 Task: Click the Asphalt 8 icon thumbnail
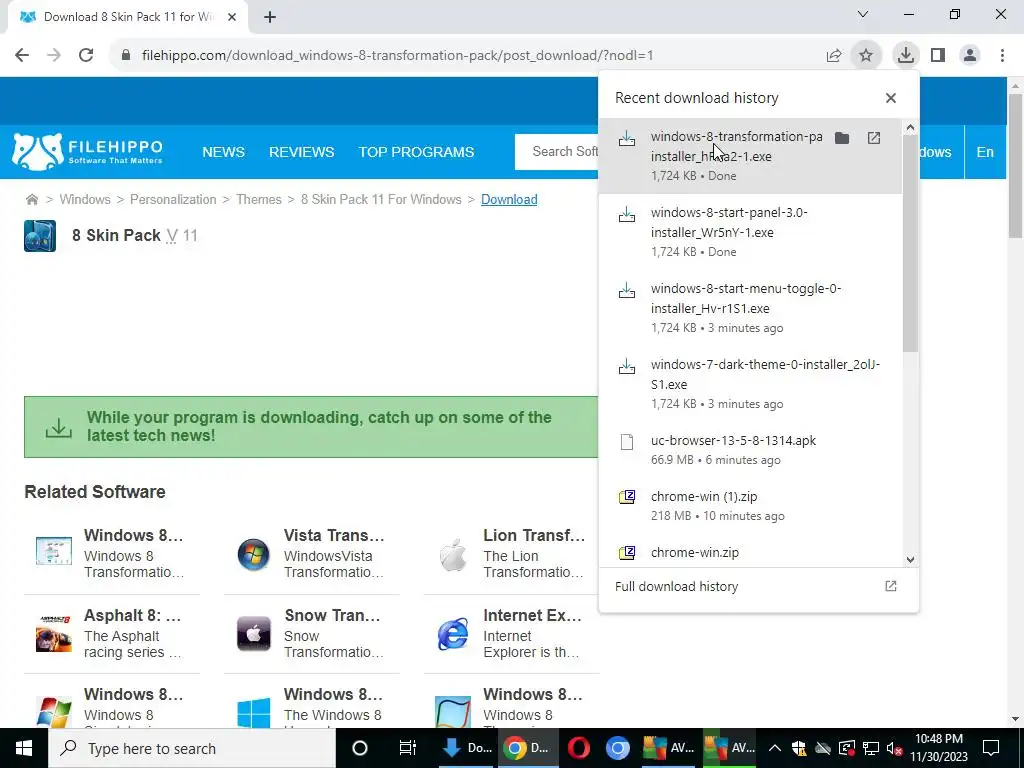click(54, 634)
